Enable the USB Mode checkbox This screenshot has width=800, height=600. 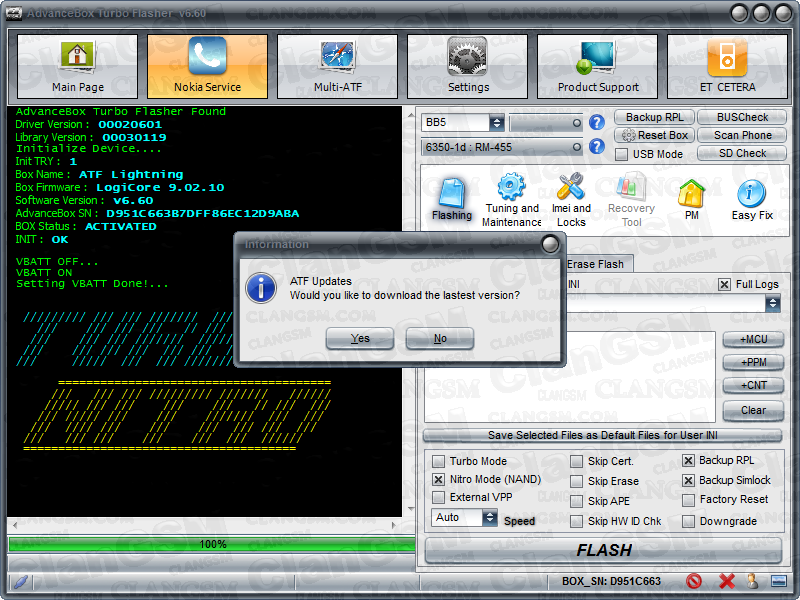coord(621,154)
